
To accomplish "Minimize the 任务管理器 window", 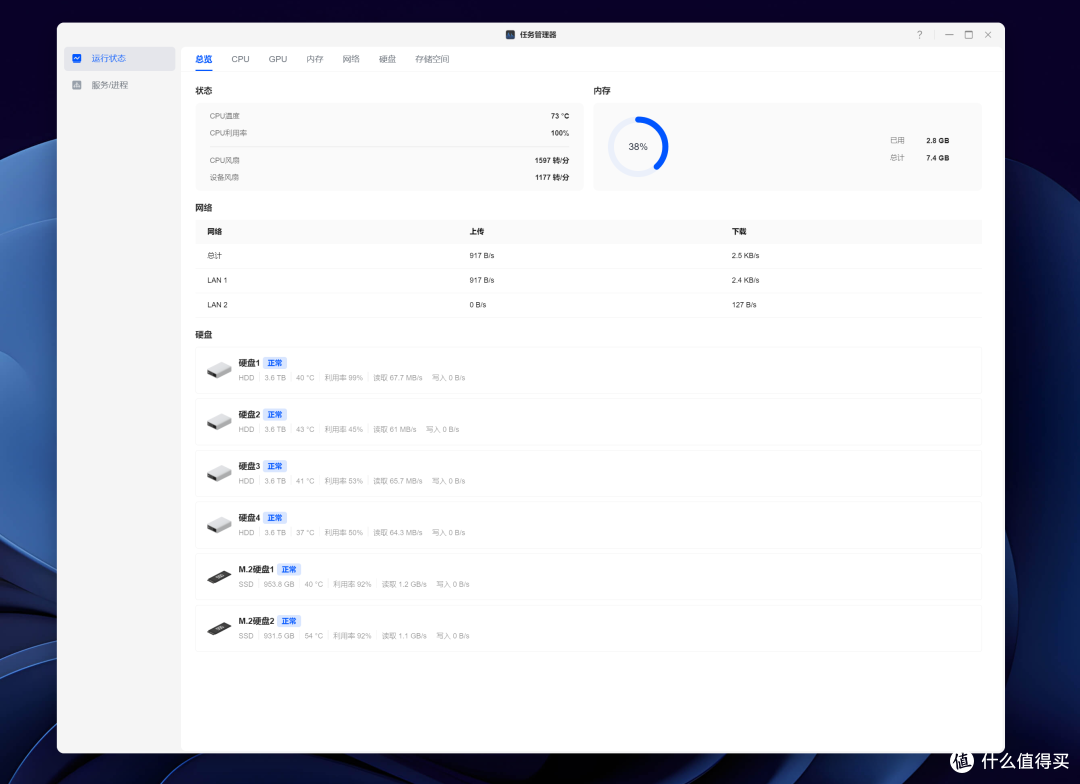I will (949, 34).
